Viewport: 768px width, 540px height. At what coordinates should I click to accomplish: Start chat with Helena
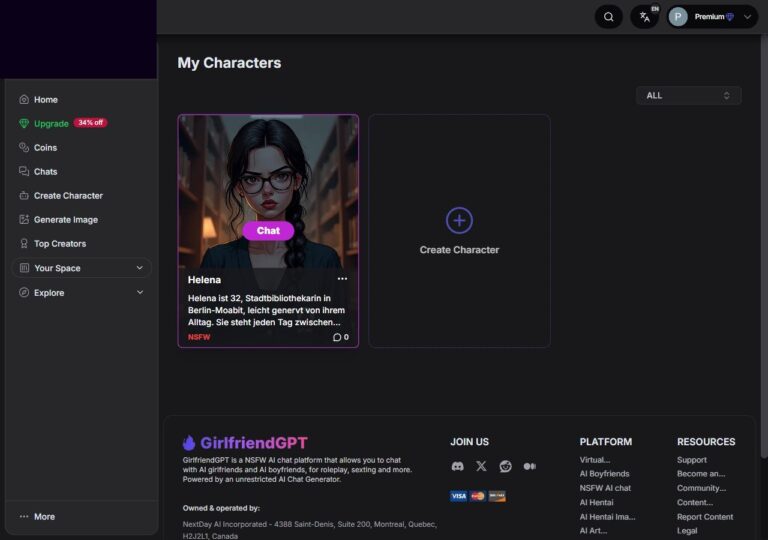pyautogui.click(x=268, y=231)
